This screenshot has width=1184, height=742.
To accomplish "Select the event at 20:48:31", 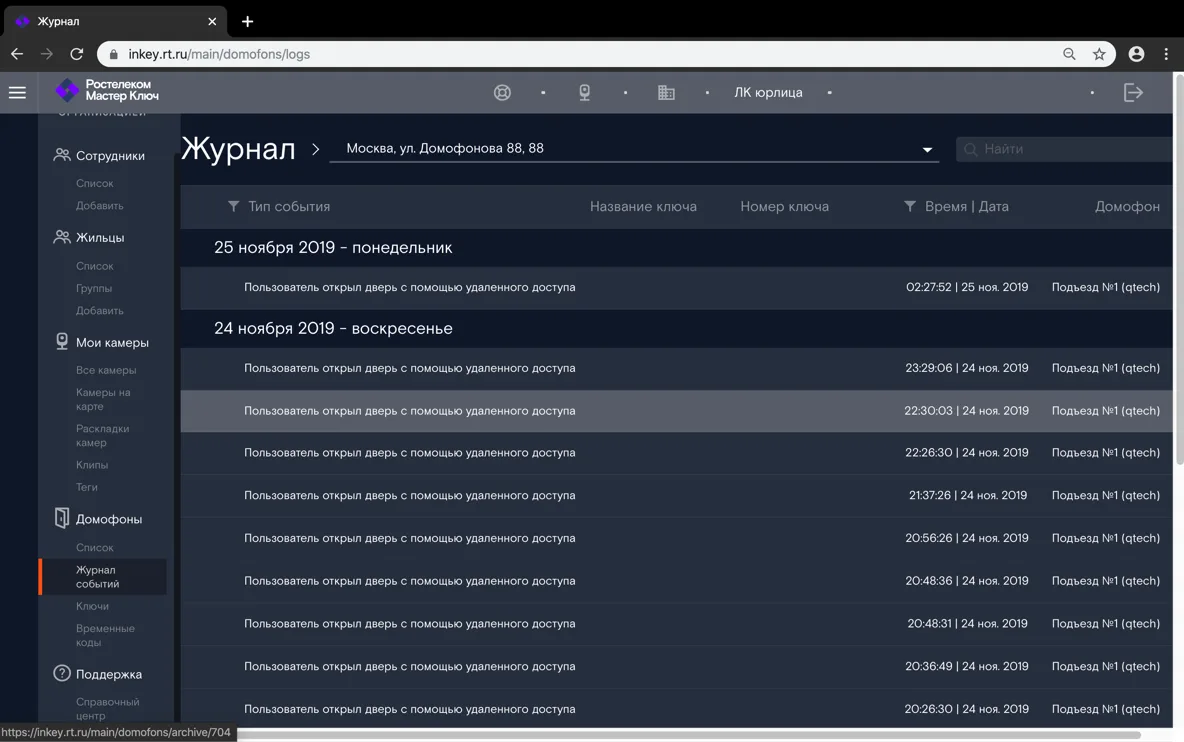I will 677,623.
